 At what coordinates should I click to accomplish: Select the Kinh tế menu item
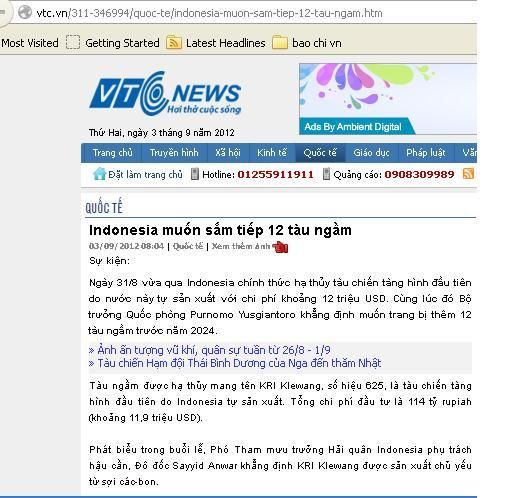pyautogui.click(x=272, y=153)
